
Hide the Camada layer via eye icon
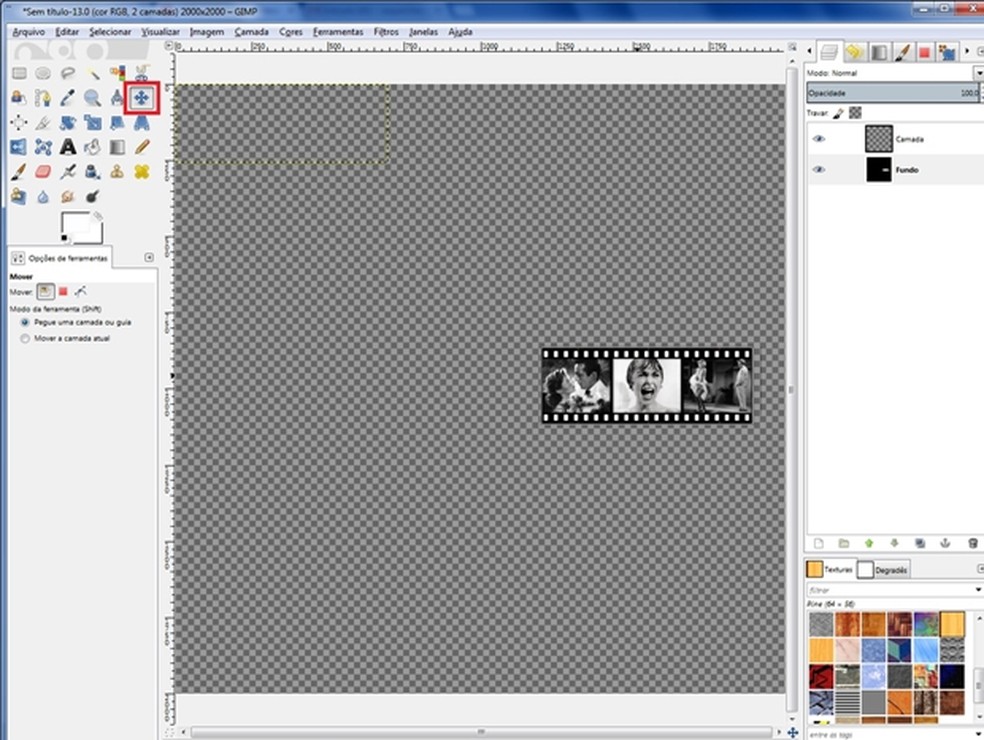818,139
